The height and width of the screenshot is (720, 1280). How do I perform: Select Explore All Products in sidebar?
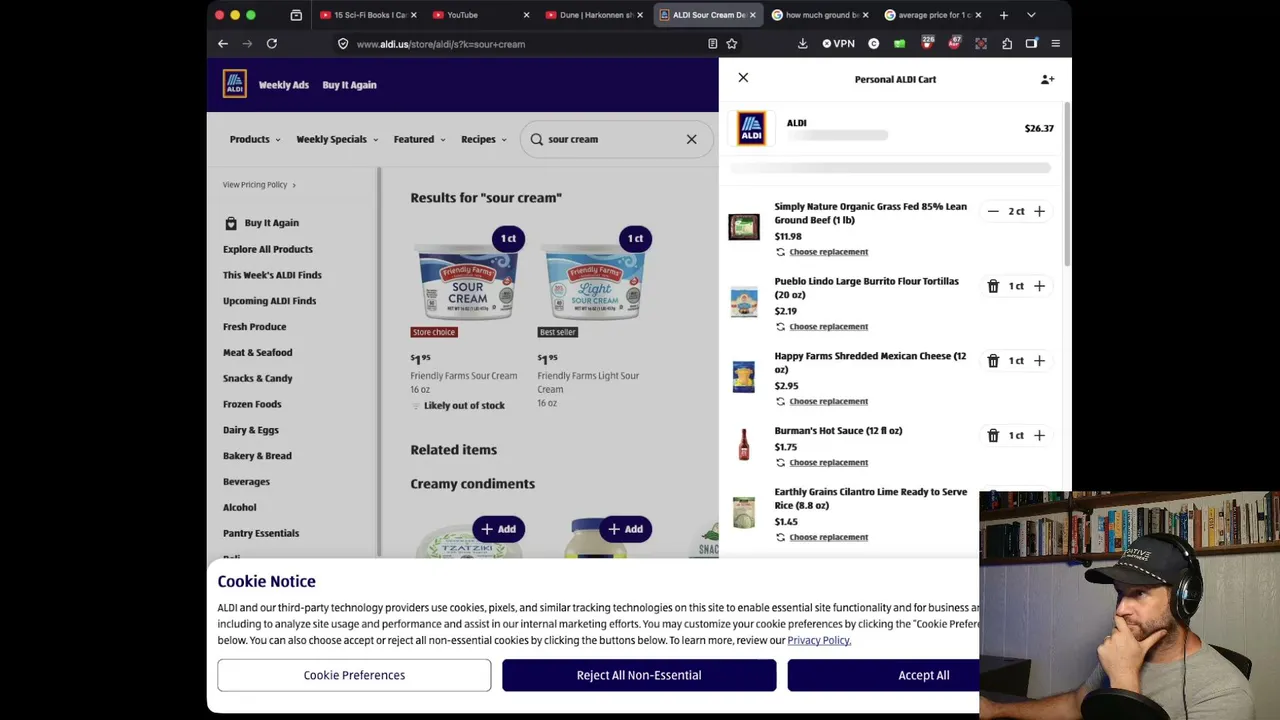(x=268, y=249)
